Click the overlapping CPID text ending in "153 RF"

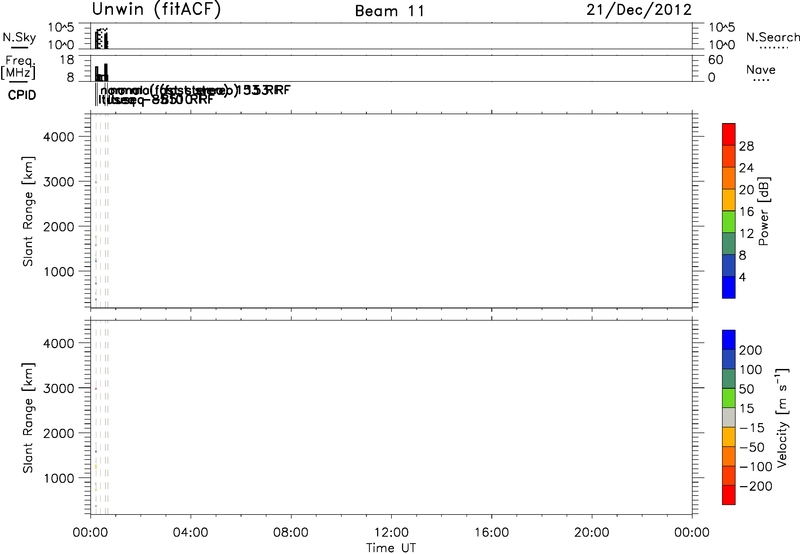196,91
